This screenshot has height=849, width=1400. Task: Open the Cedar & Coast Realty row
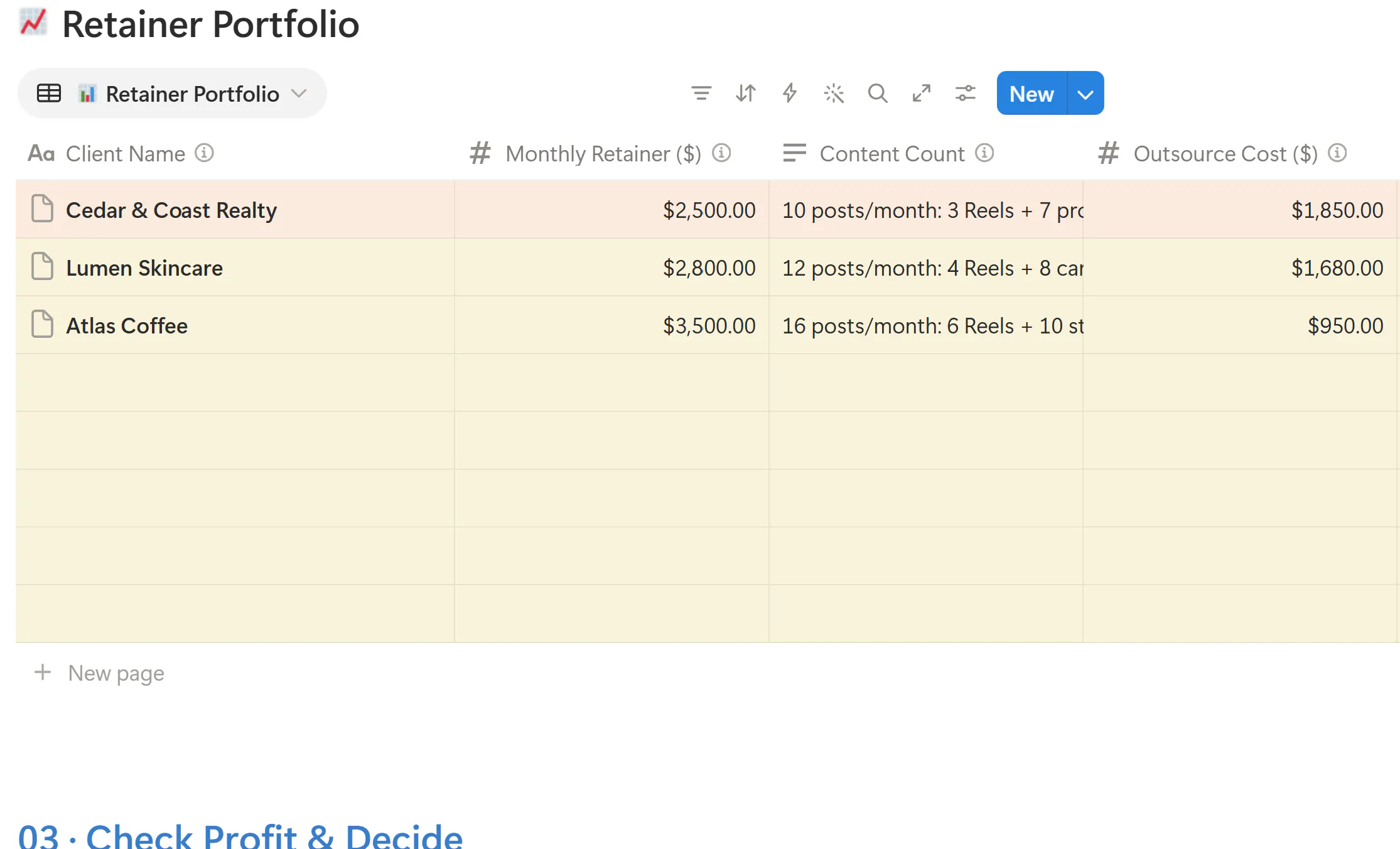171,210
